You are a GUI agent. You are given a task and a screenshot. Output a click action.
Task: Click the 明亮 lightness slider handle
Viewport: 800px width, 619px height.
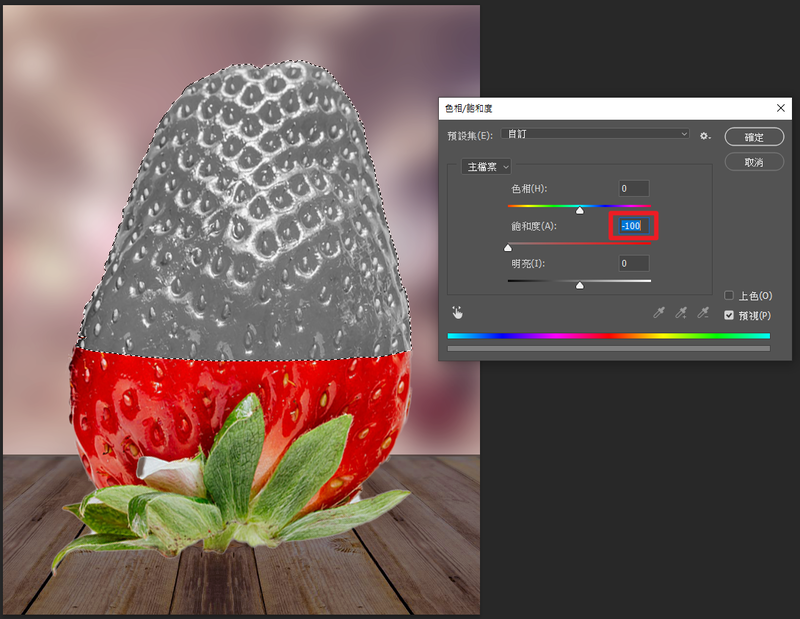pyautogui.click(x=579, y=285)
